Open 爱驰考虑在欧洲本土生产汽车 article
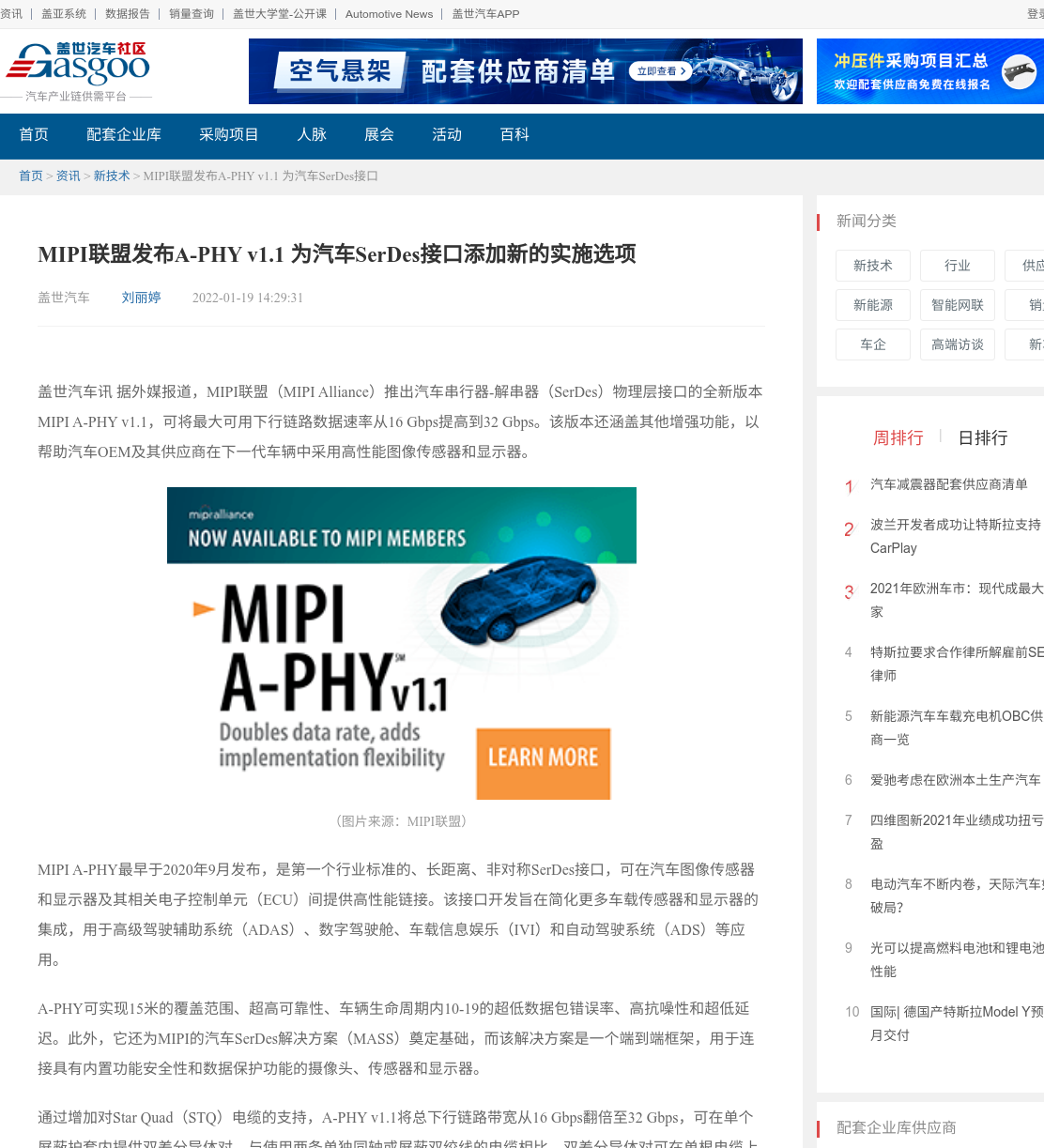Screen dimensions: 1044x1148 coord(955,780)
